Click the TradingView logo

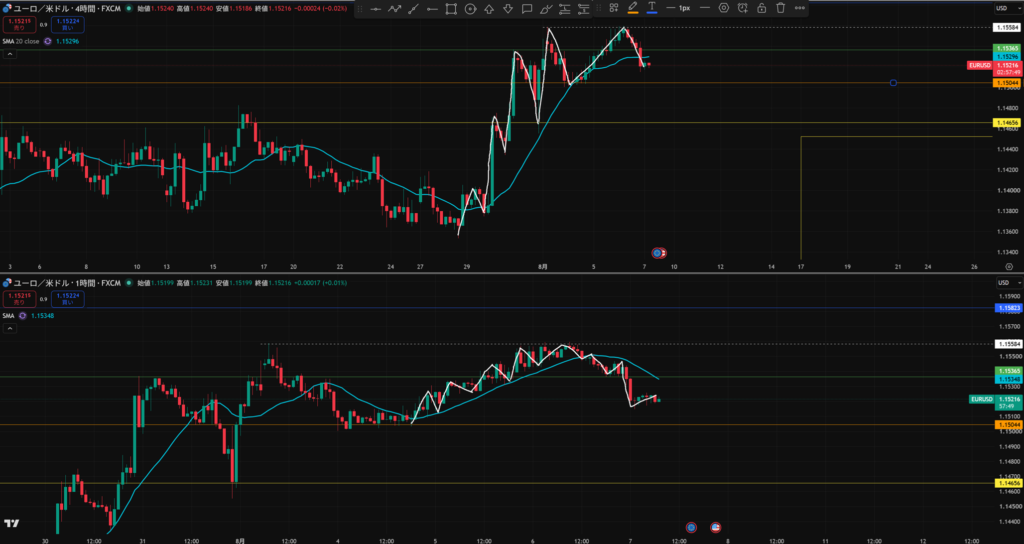(x=12, y=523)
